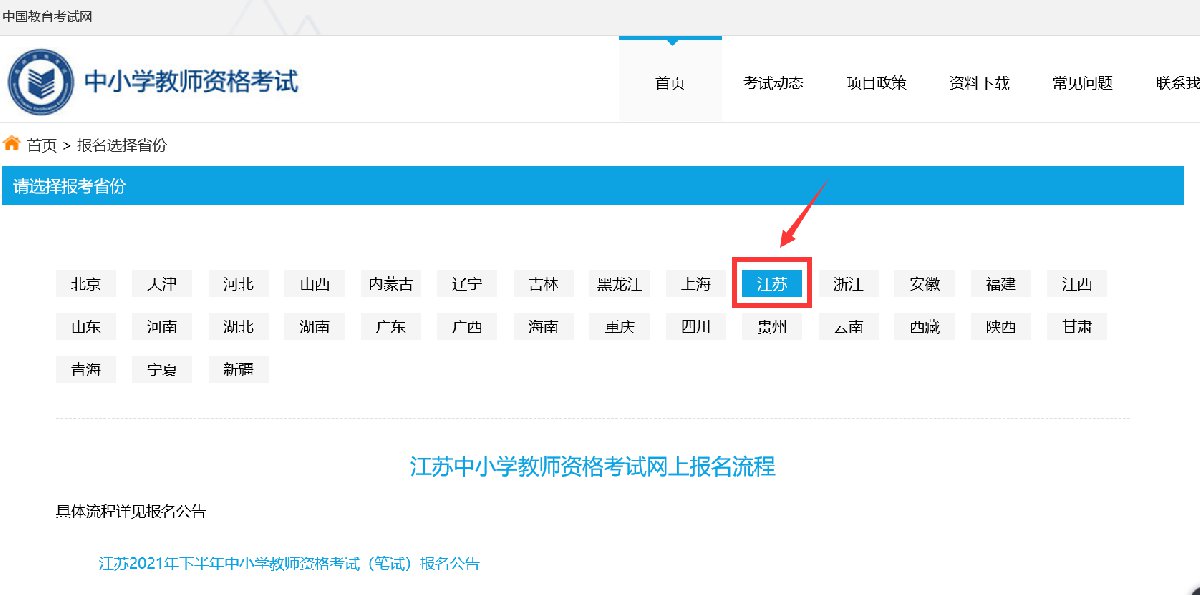Click the orange home icon in breadcrumb

tap(12, 144)
